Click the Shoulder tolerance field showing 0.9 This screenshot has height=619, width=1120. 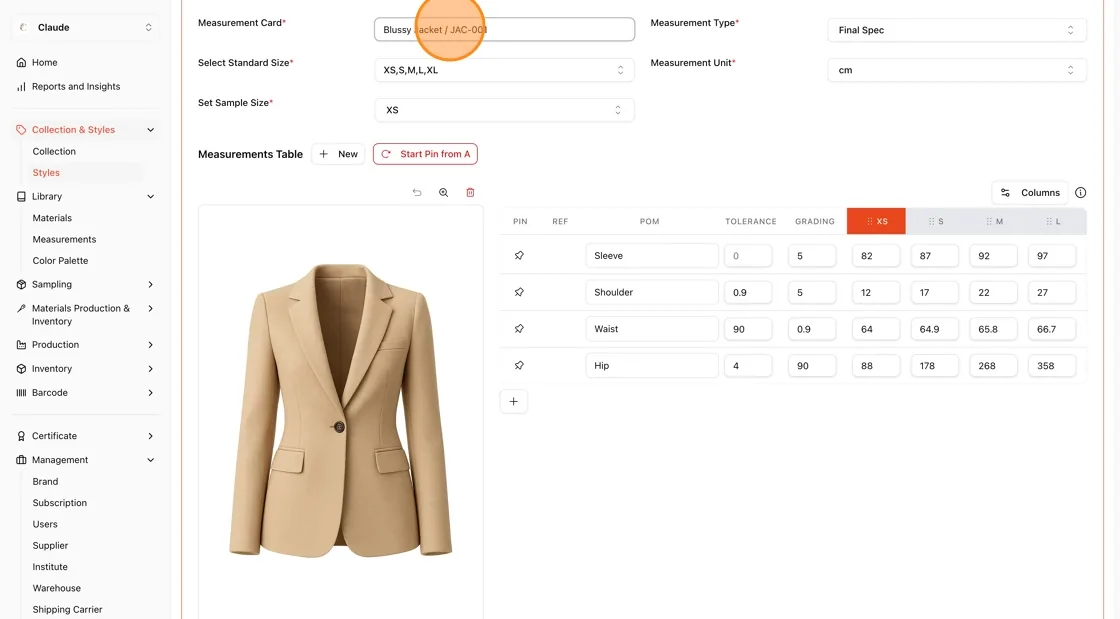[x=748, y=292]
